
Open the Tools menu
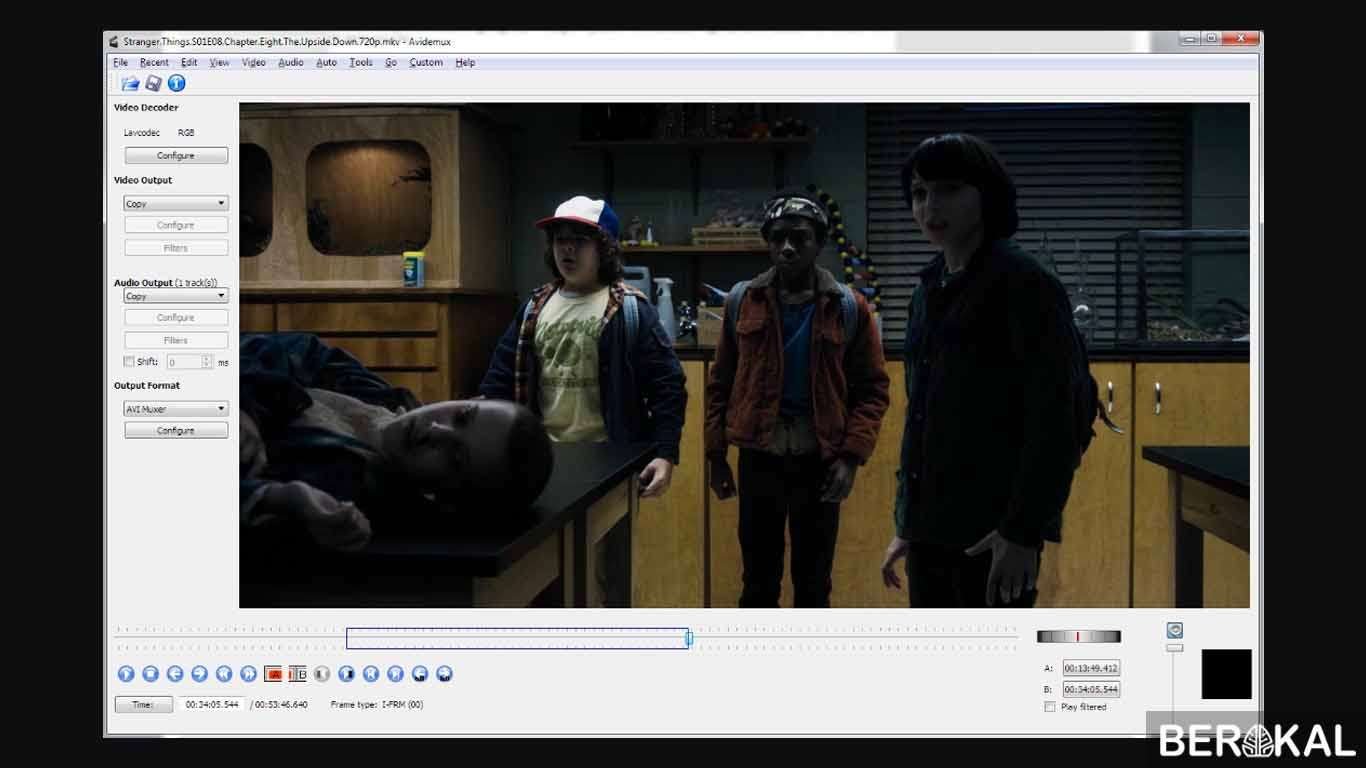(x=361, y=62)
